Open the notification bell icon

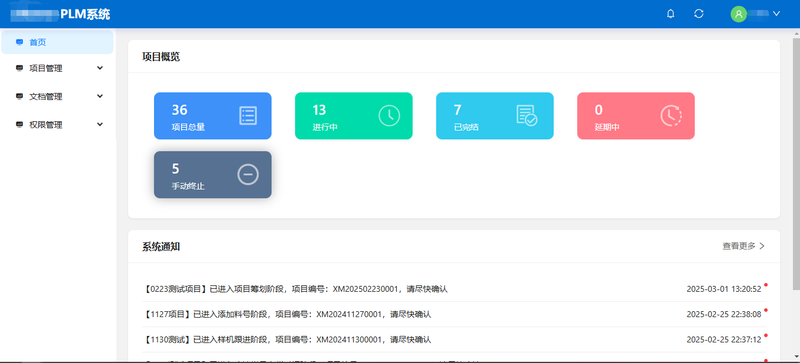point(670,14)
